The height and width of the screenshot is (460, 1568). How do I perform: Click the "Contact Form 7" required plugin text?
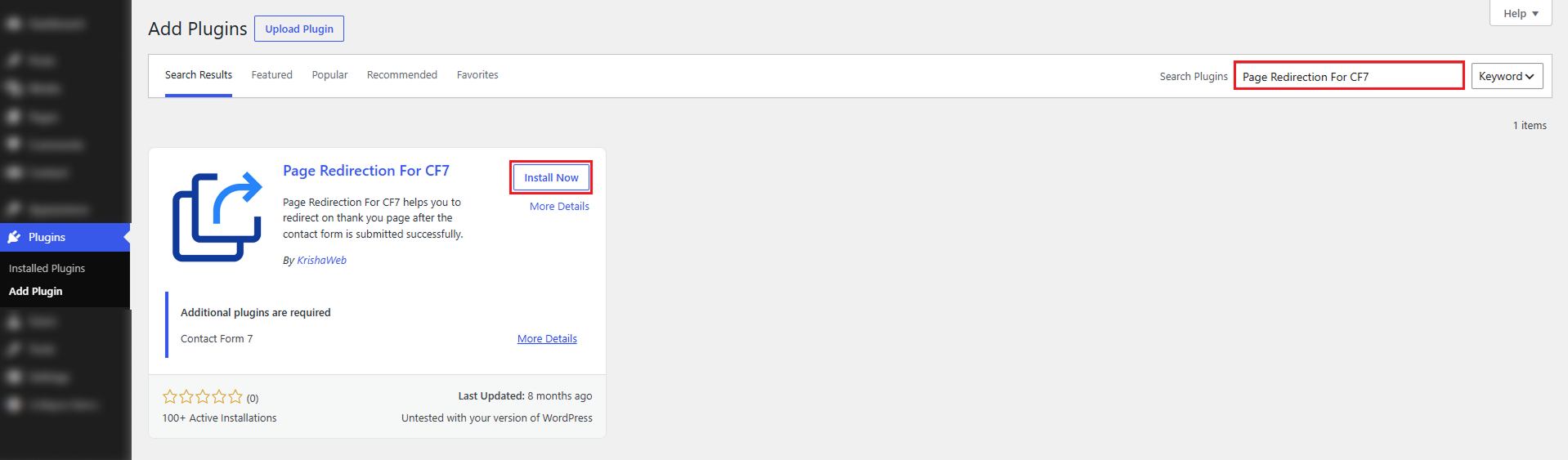[x=217, y=339]
